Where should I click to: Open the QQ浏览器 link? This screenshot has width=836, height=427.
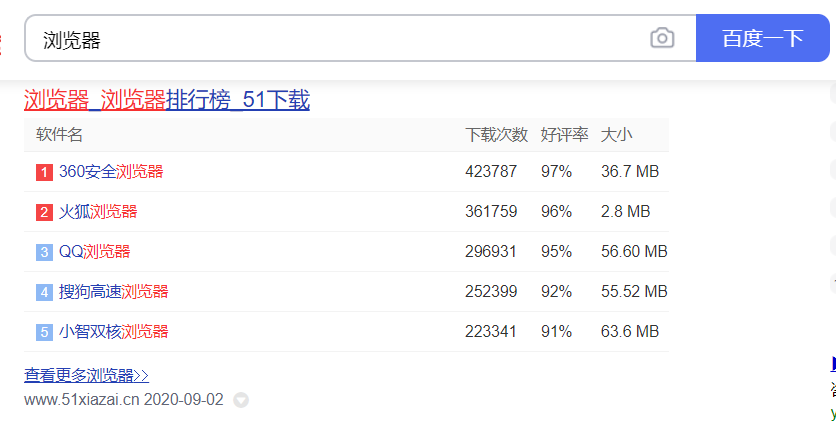tap(95, 252)
